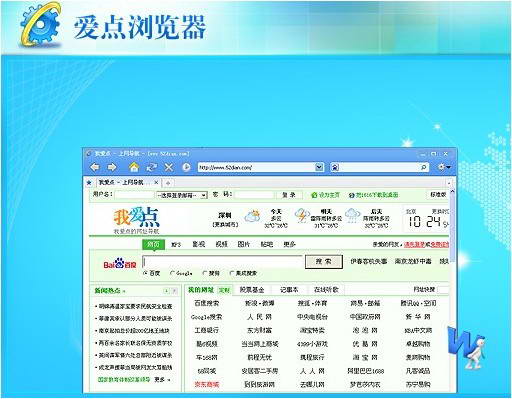Viewport: 512px width, 399px height.
Task: Click the Baidu logo beside search field
Action: [x=120, y=264]
